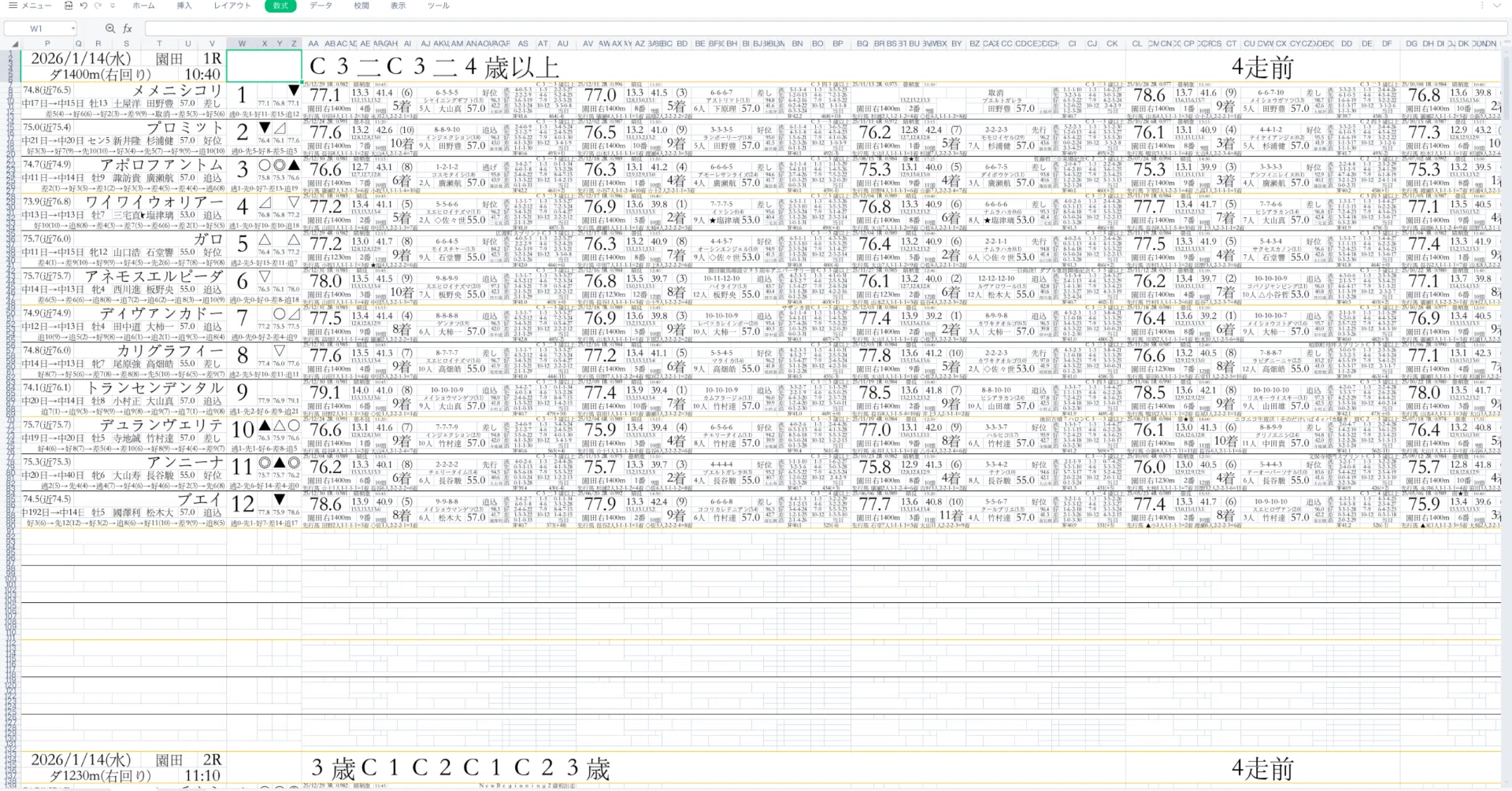Image resolution: width=1512 pixels, height=791 pixels.
Task: Select column header DD
Action: coord(1347,44)
